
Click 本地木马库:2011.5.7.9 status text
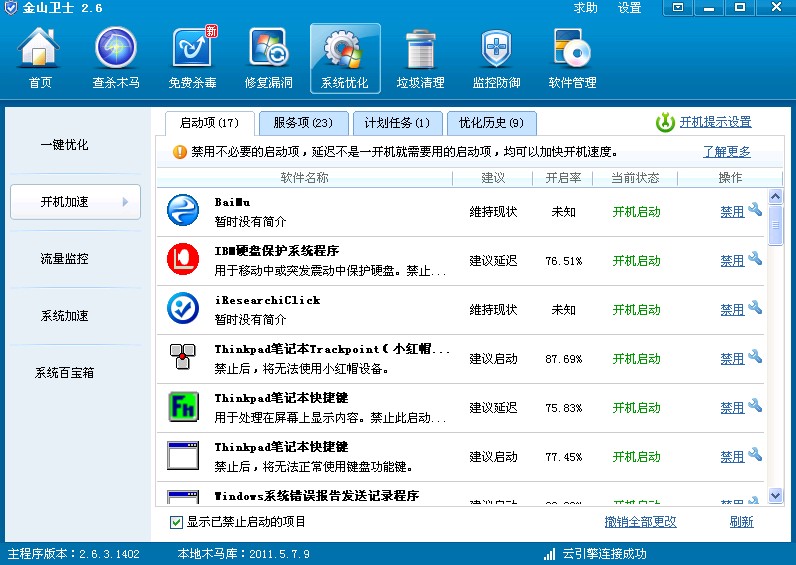(244, 554)
